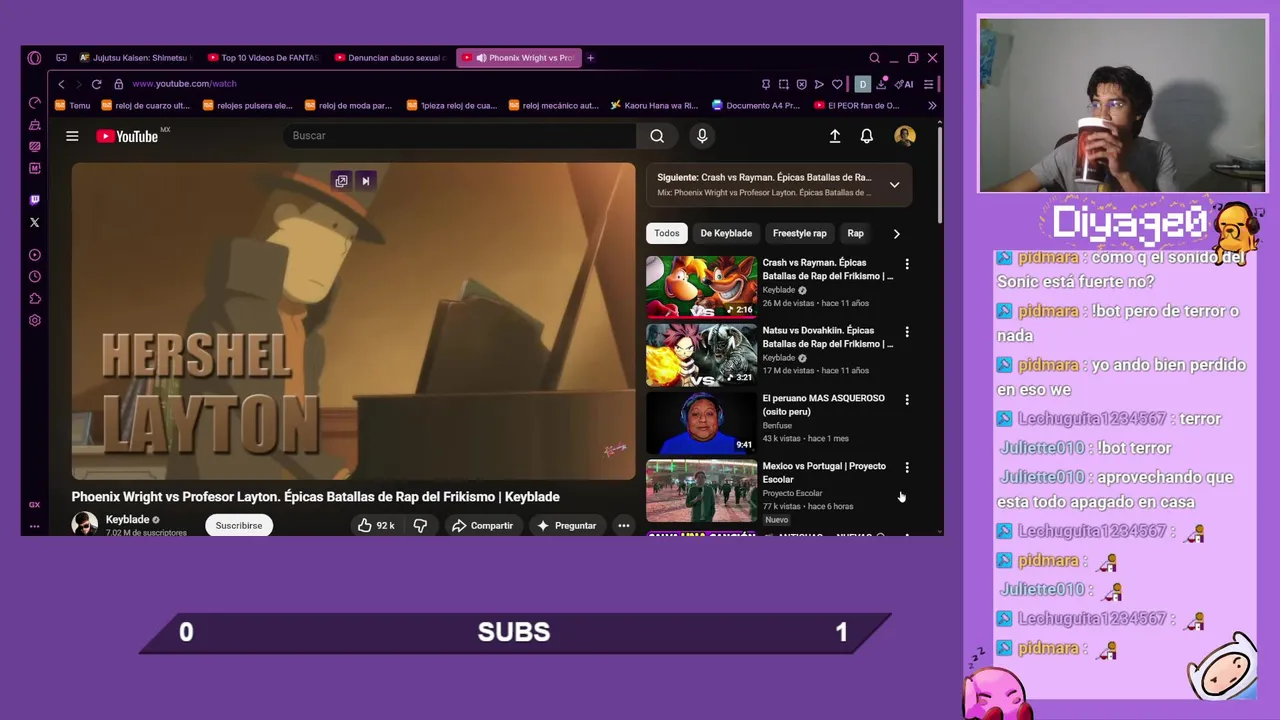Open the YouTube create/upload icon

click(835, 136)
